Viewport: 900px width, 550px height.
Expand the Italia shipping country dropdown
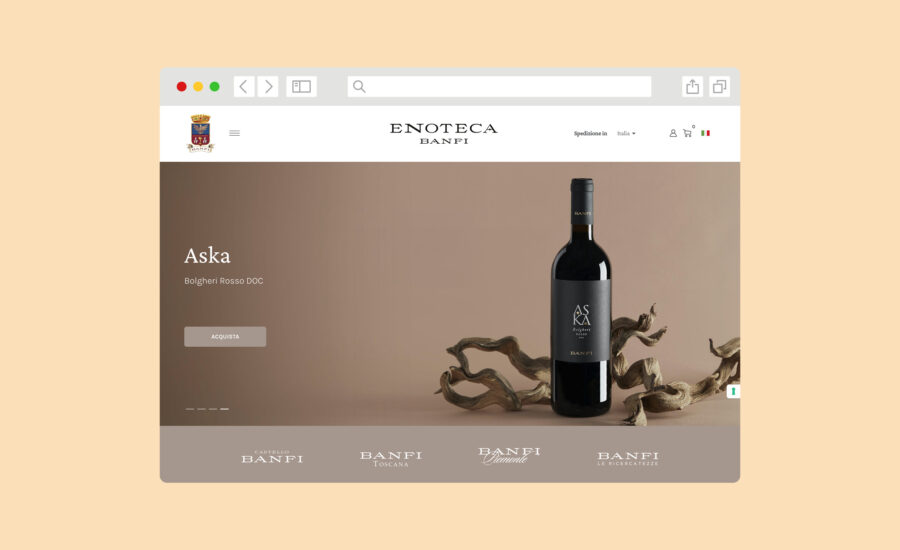coord(626,133)
